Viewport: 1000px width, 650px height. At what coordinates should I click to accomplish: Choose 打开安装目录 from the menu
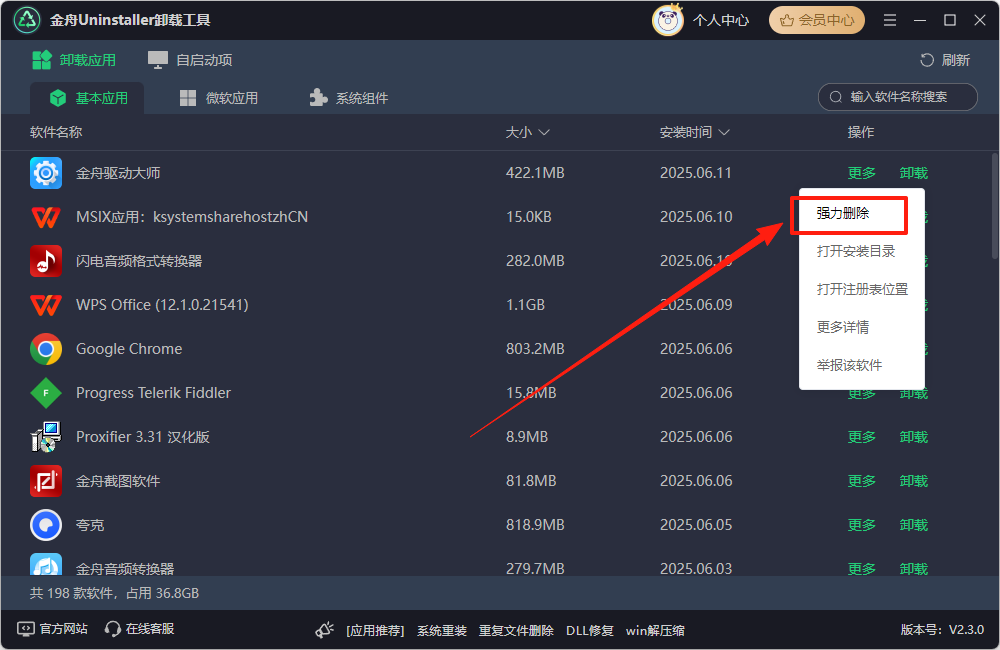coord(856,251)
